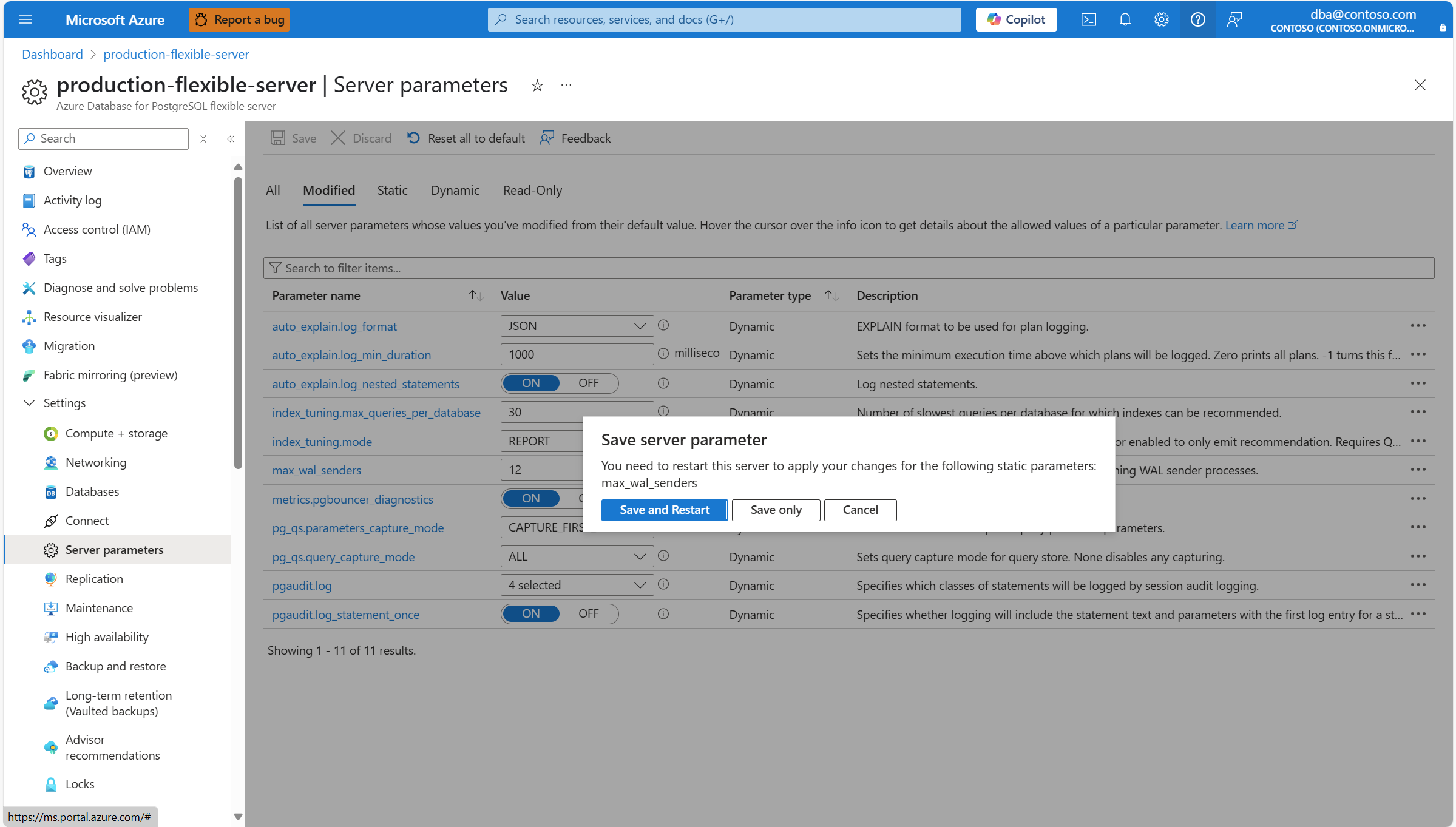Switch to the Read-Only tab
1456x827 pixels.
[532, 191]
